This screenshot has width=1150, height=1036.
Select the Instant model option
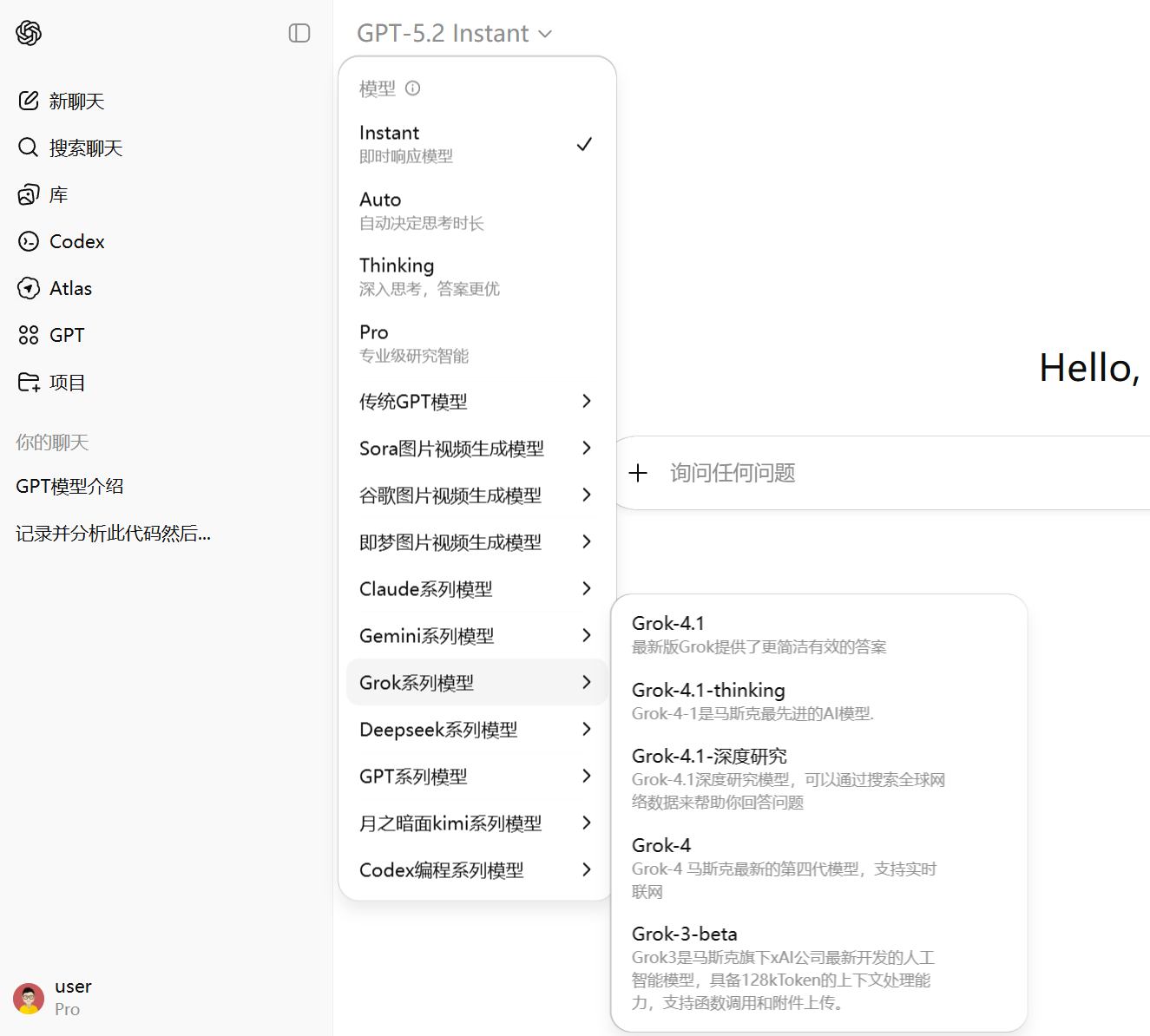476,143
